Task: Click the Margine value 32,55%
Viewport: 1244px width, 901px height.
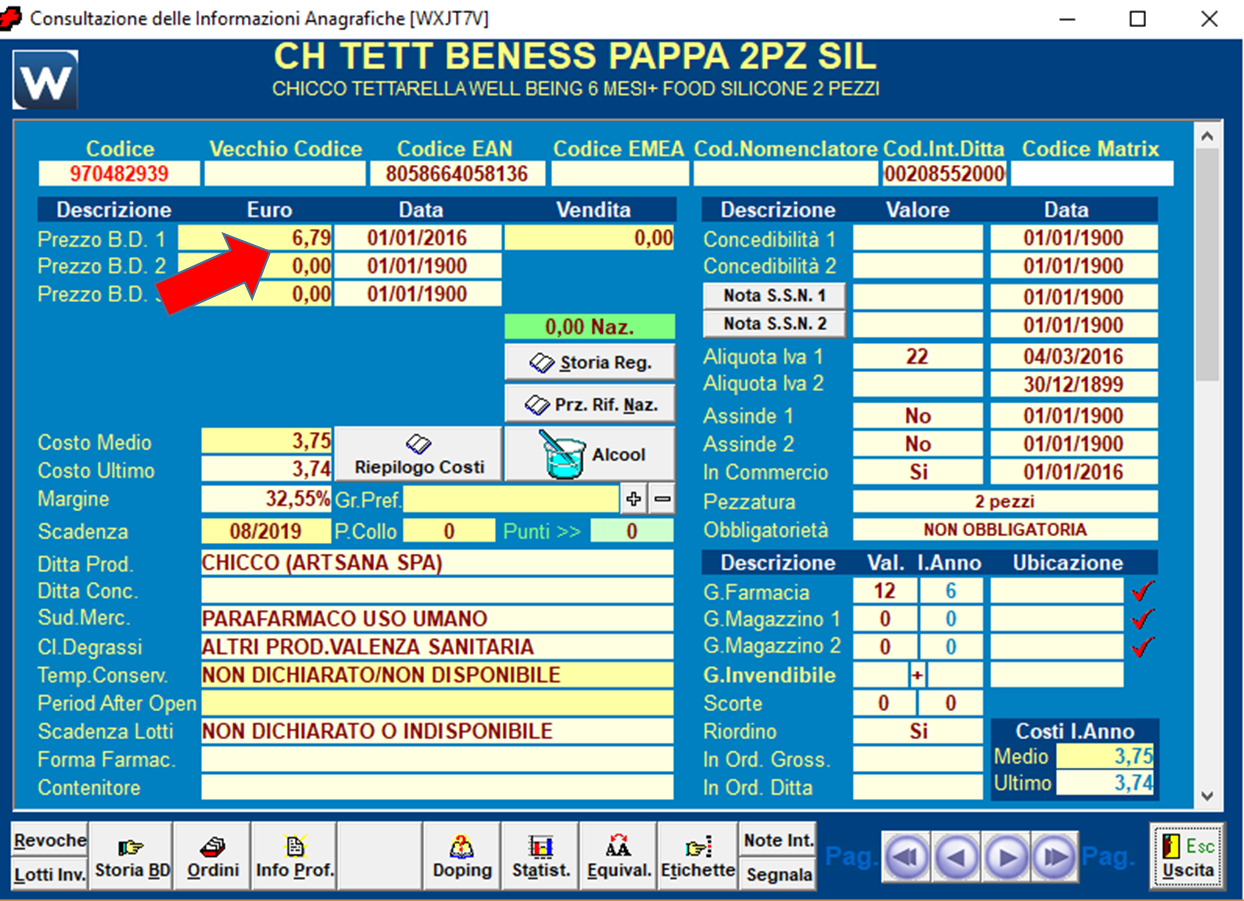Action: (x=266, y=498)
